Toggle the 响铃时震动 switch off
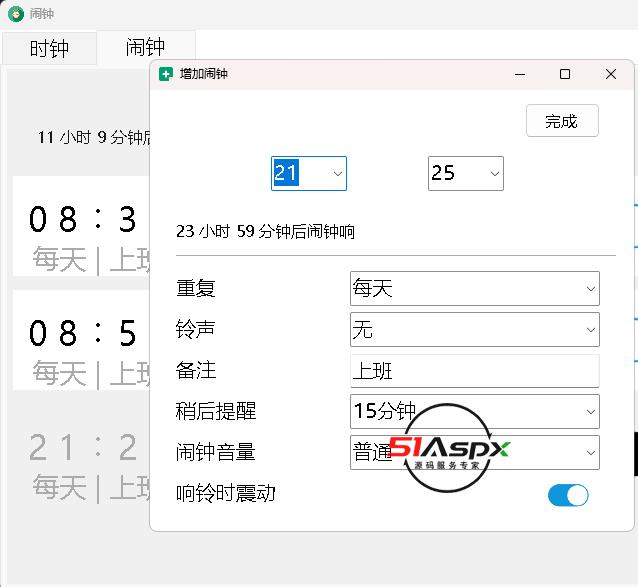The height and width of the screenshot is (587, 638). (x=568, y=495)
